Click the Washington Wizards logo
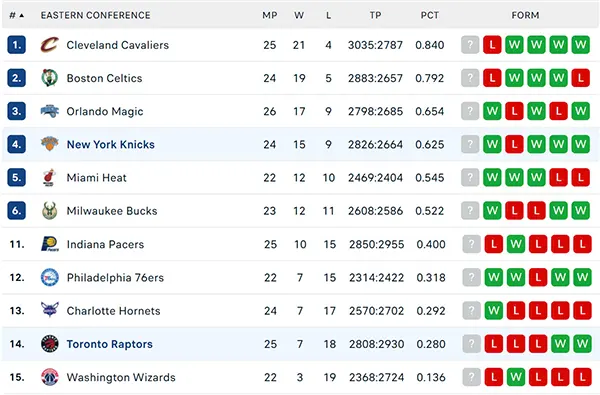The width and height of the screenshot is (600, 395). (x=50, y=377)
